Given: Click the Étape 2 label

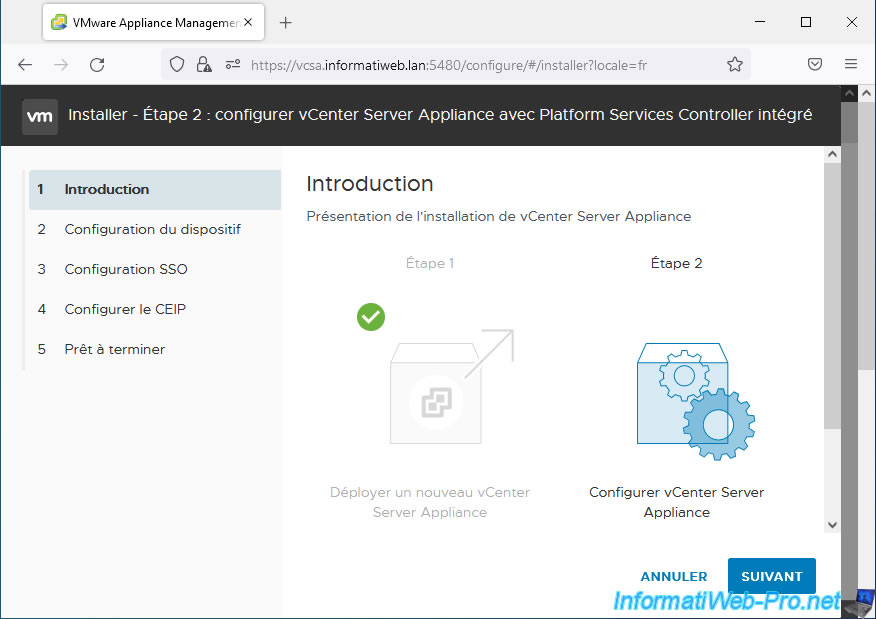Looking at the screenshot, I should coord(676,263).
